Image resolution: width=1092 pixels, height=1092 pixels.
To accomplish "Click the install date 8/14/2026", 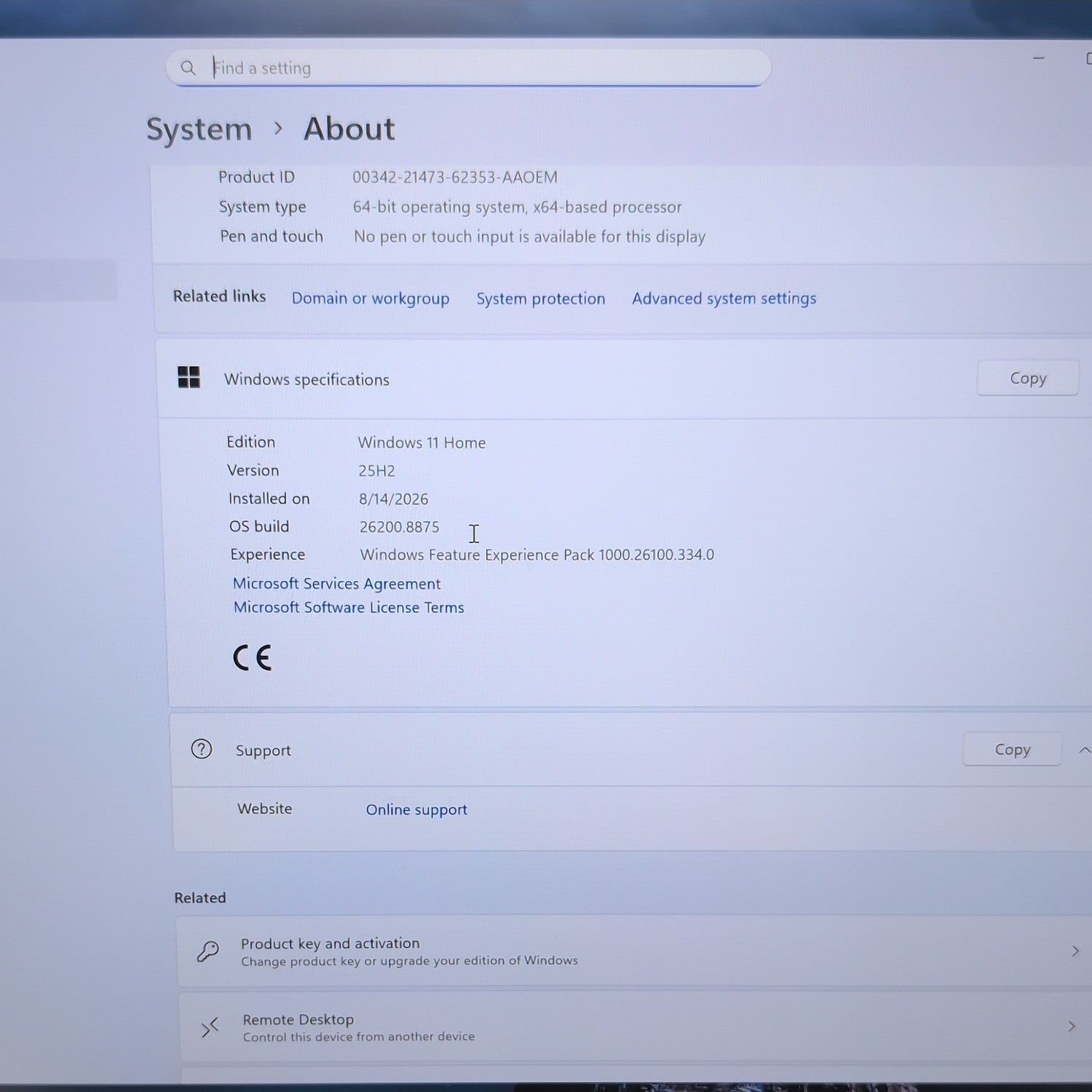I will 394,499.
